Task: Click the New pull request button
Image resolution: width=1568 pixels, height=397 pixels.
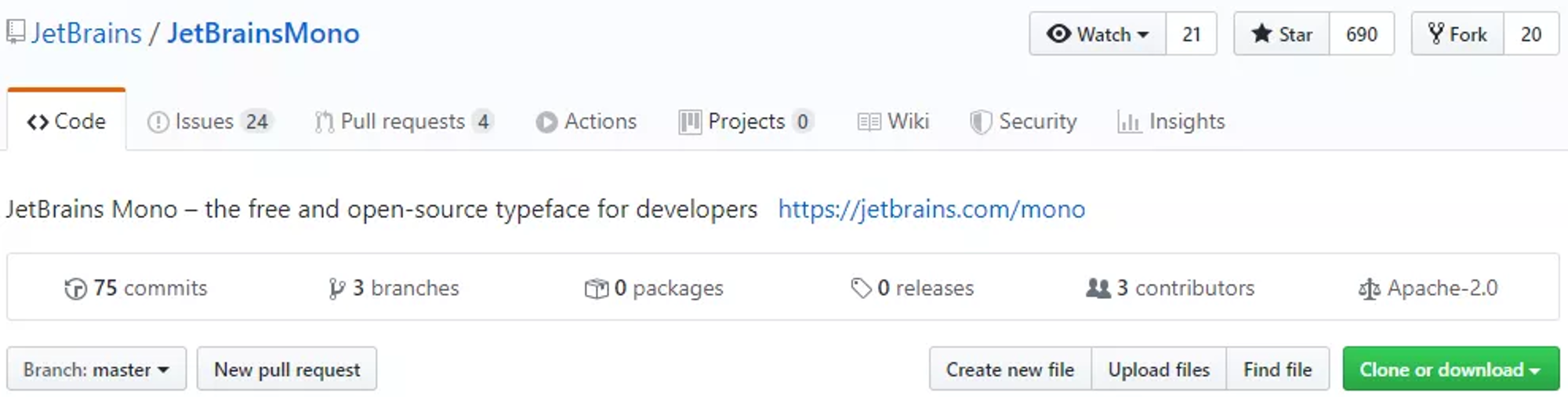Action: tap(287, 369)
